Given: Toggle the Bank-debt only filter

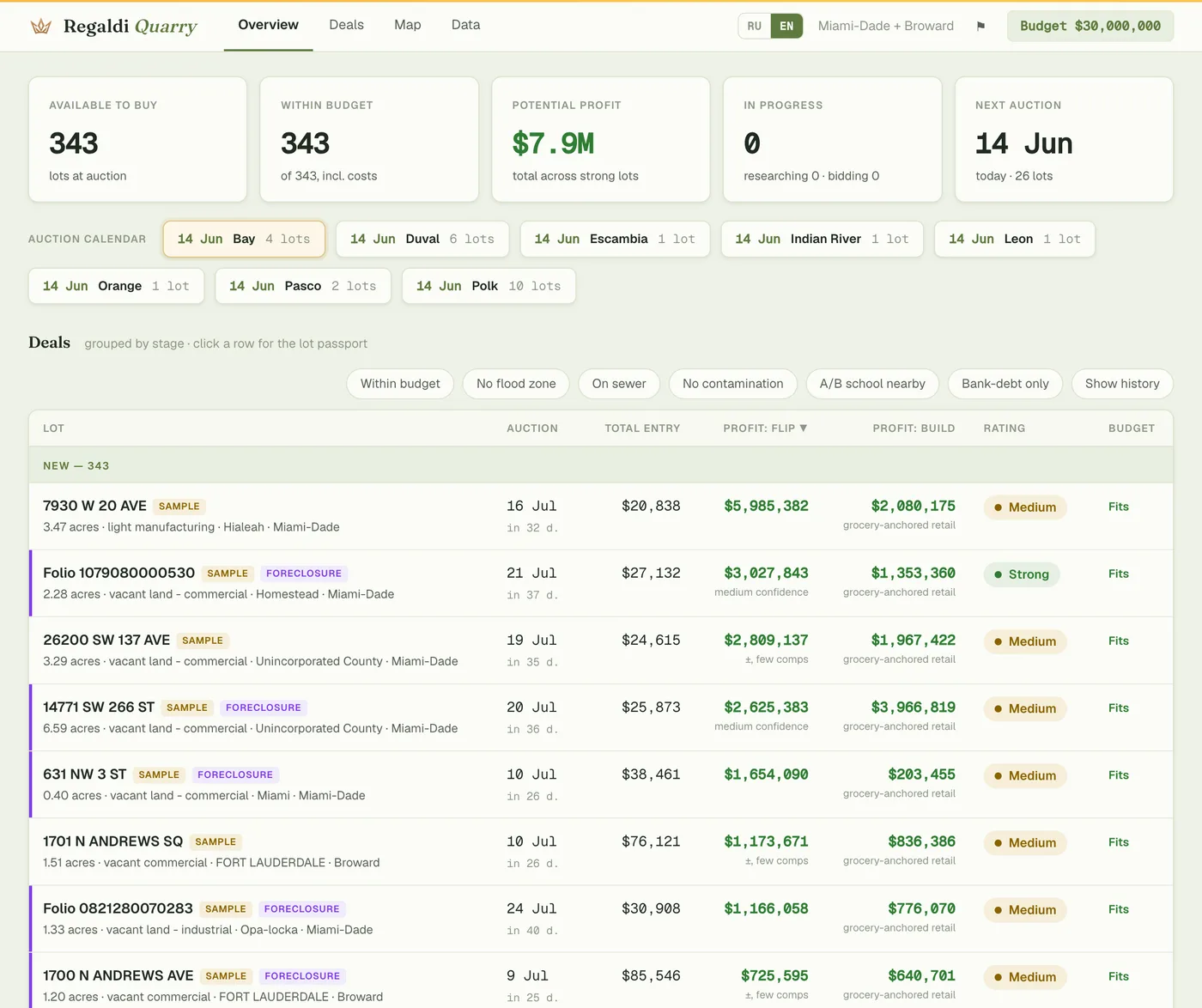Looking at the screenshot, I should (x=1005, y=384).
